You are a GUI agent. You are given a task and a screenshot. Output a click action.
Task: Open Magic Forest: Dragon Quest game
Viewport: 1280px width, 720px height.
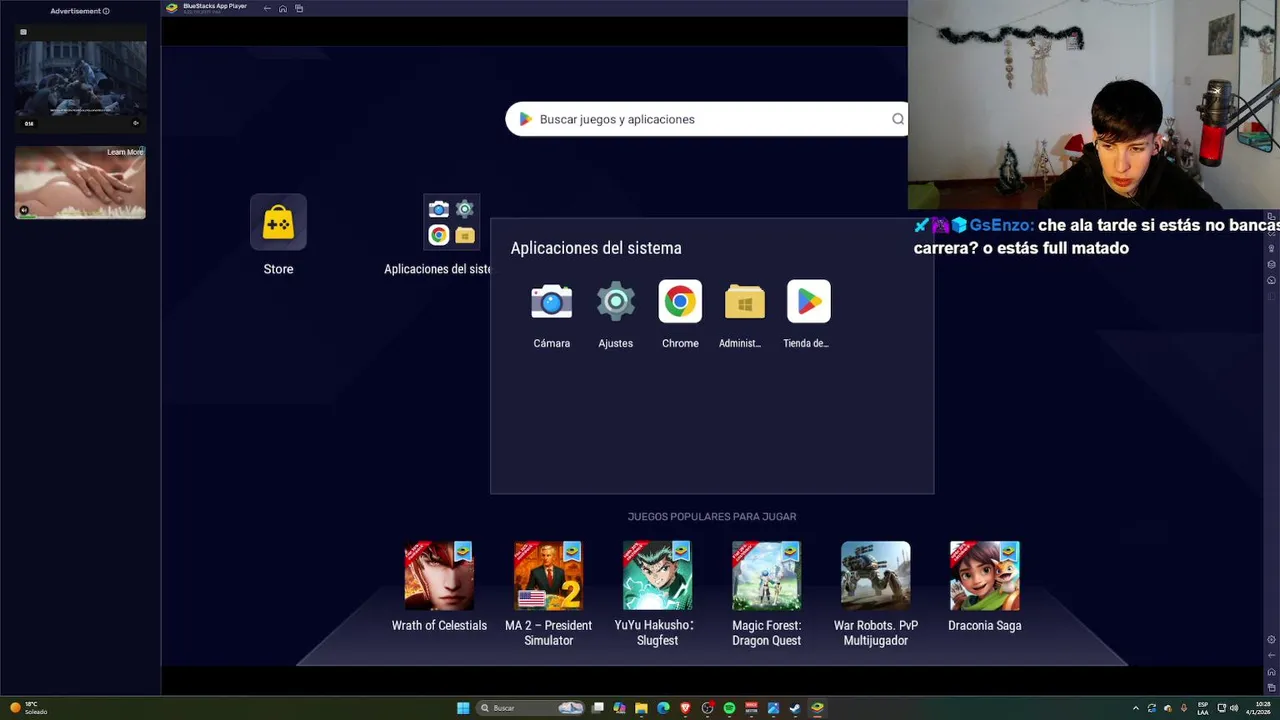click(766, 576)
